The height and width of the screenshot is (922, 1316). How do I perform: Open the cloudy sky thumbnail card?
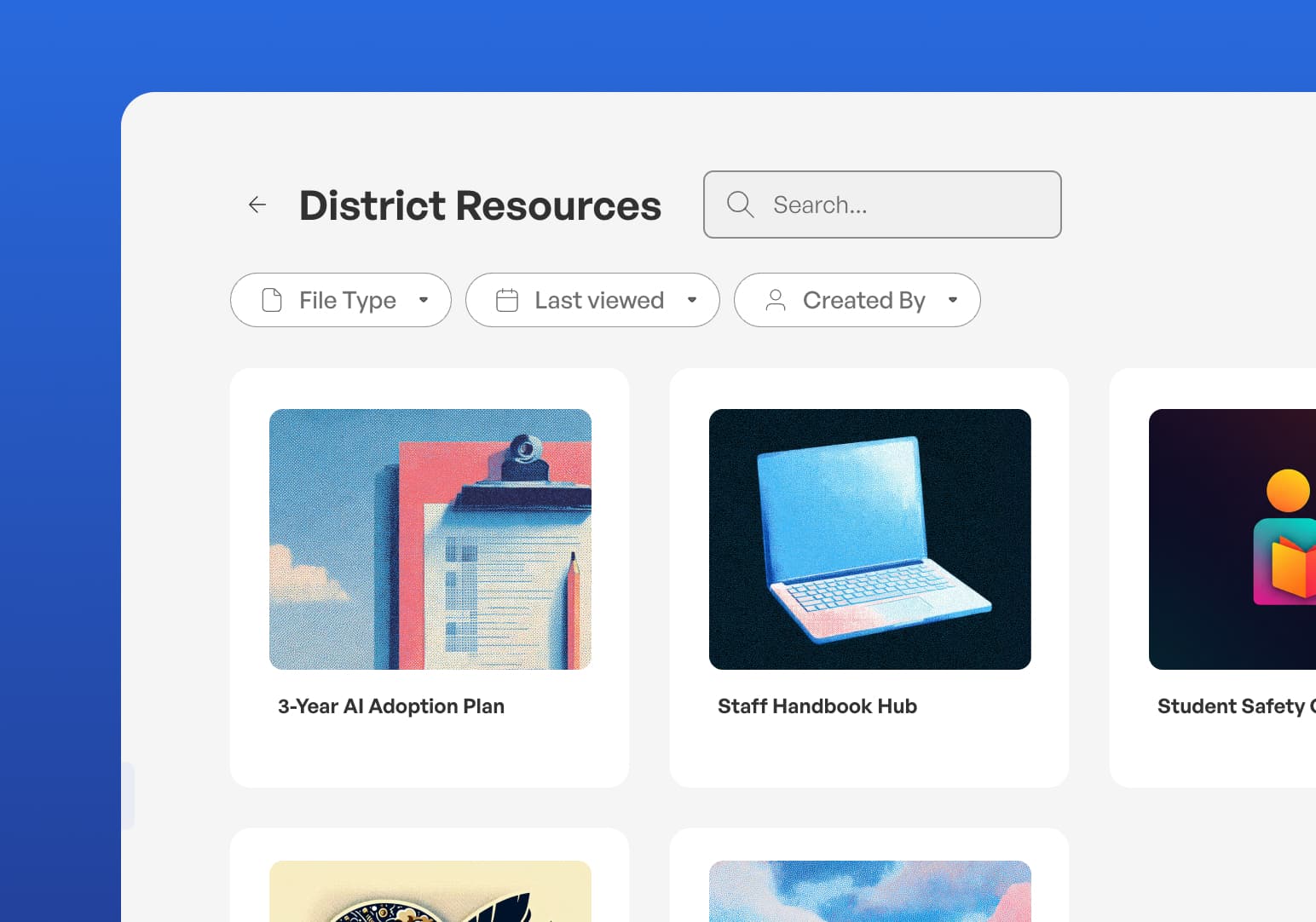(870, 891)
